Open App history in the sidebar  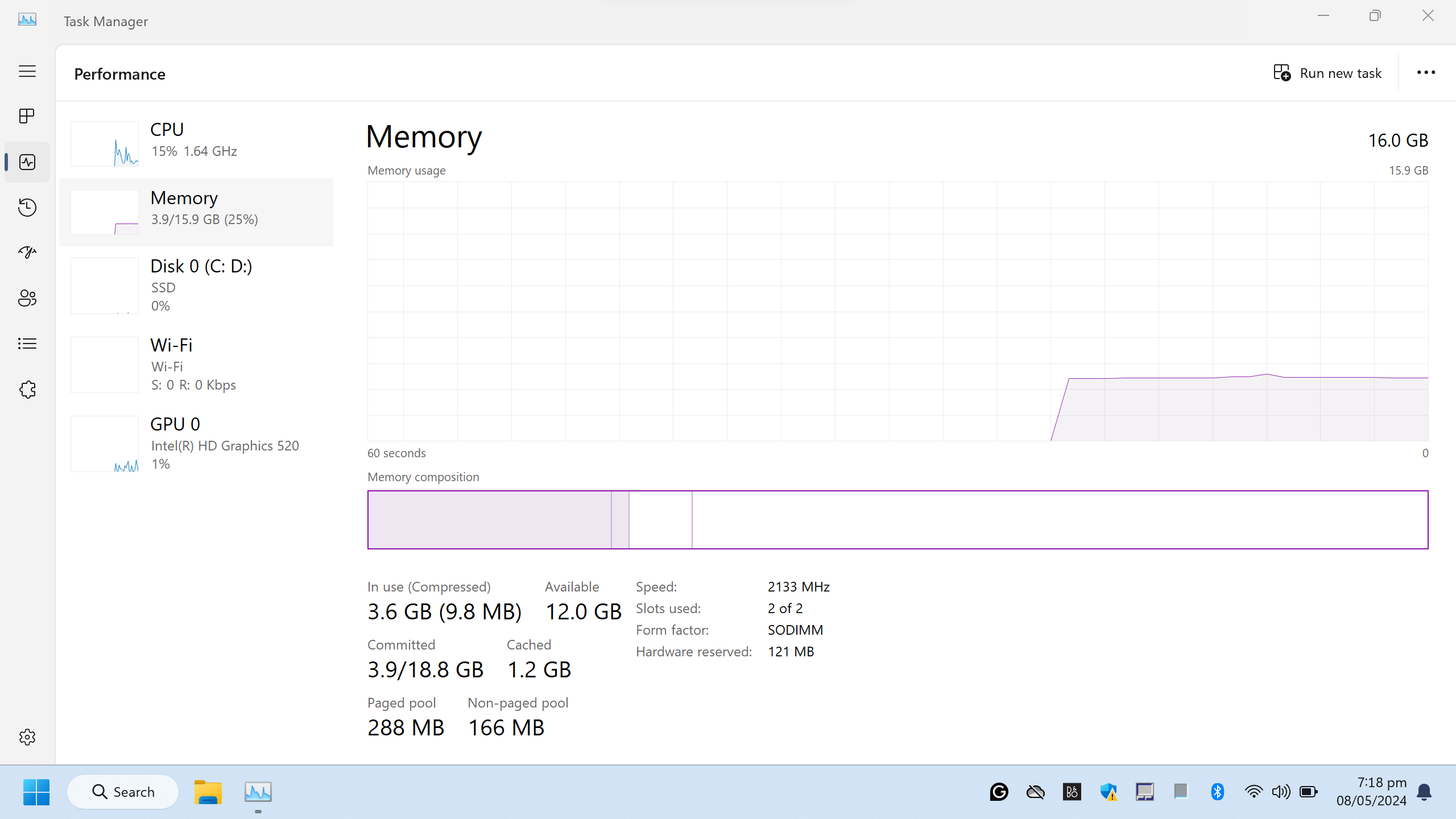[27, 207]
